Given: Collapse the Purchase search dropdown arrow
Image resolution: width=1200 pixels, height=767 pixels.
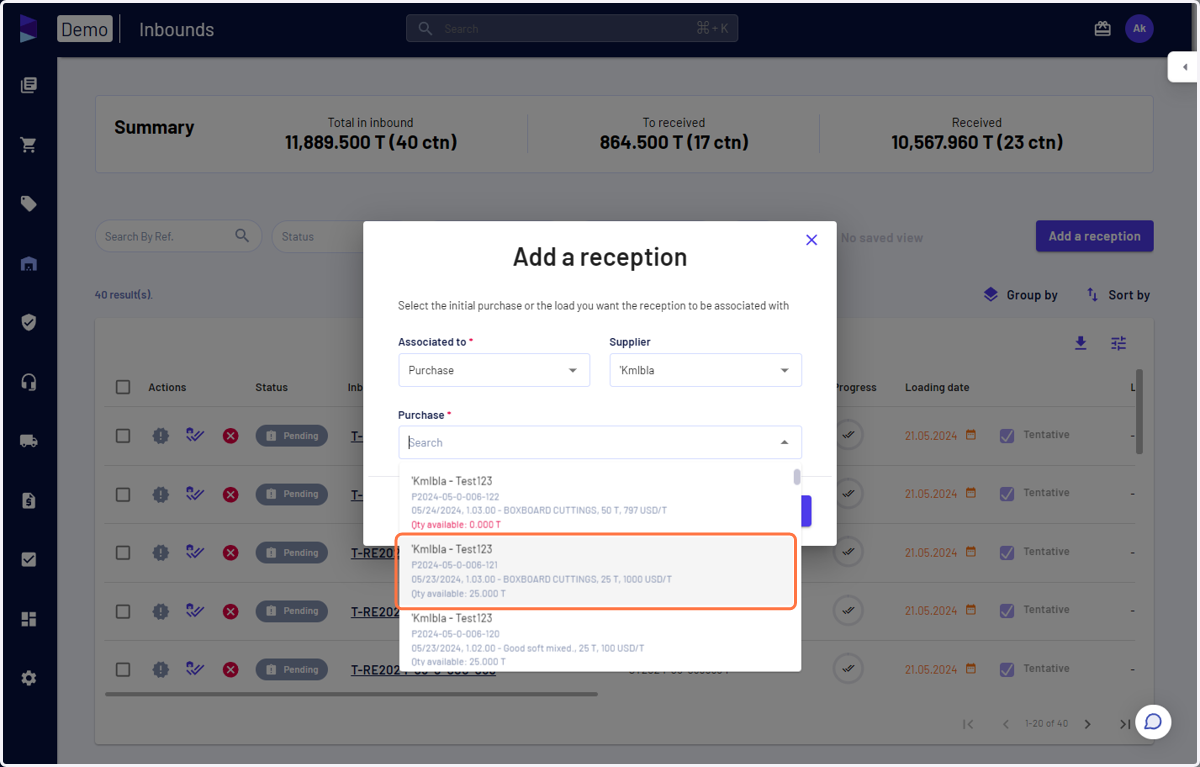Looking at the screenshot, I should (x=784, y=442).
